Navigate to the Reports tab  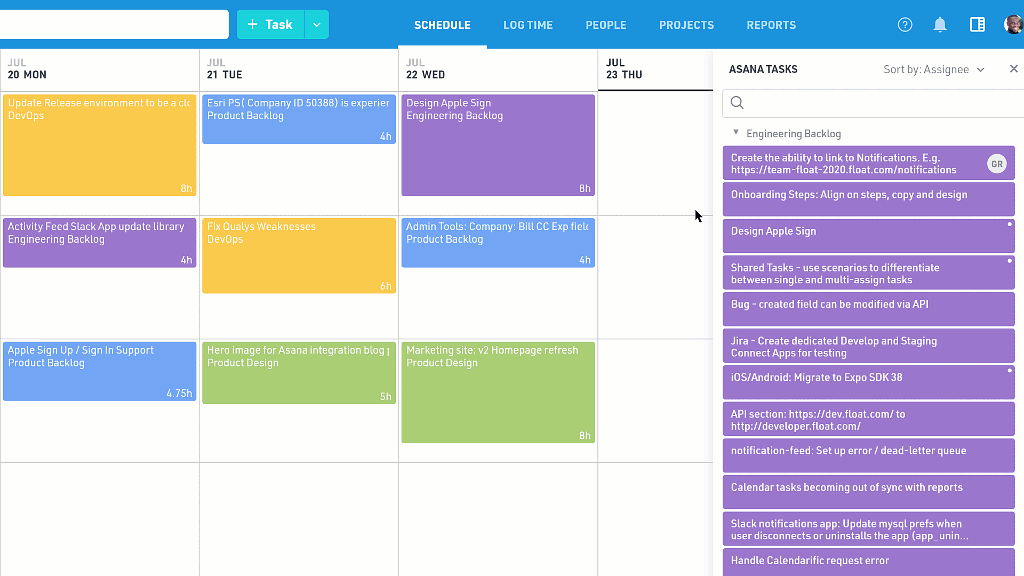pyautogui.click(x=771, y=25)
